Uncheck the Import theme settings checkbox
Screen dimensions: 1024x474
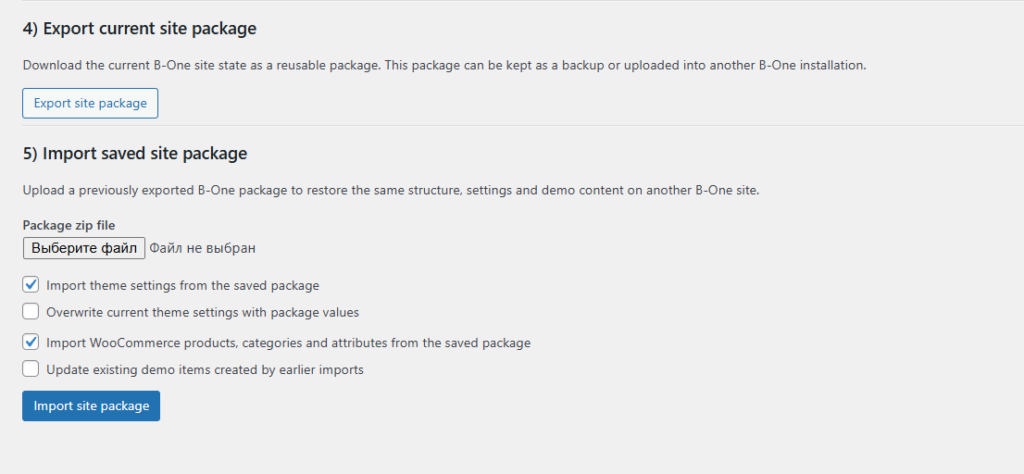pos(31,284)
